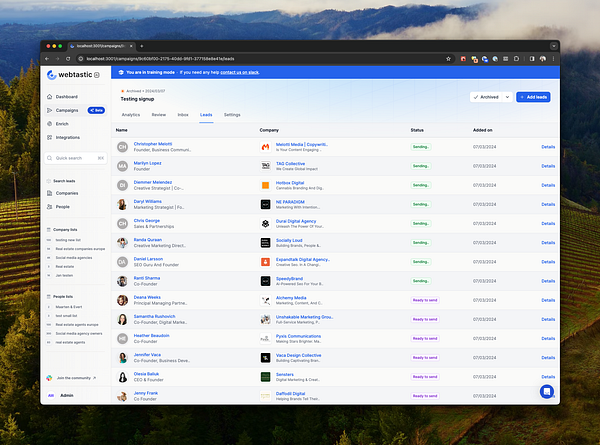Open Companies under Search leads
The image size is (600, 445).
click(67, 193)
